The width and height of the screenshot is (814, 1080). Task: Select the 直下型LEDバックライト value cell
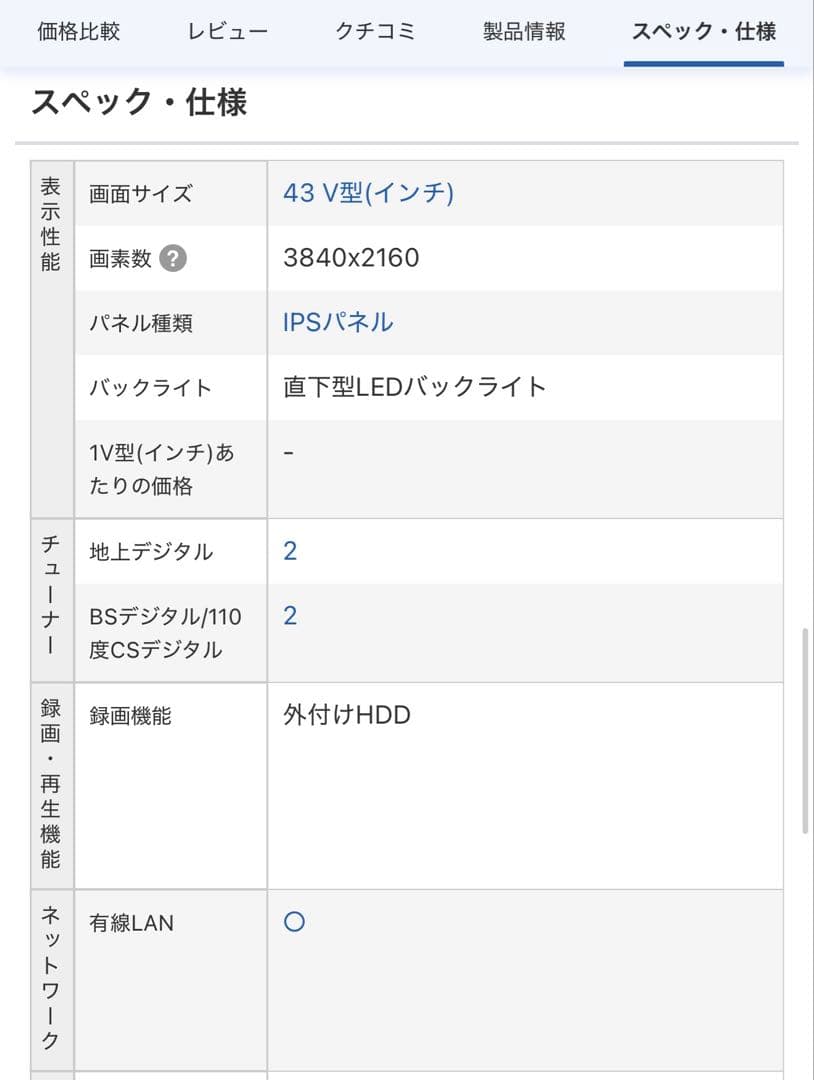[415, 387]
